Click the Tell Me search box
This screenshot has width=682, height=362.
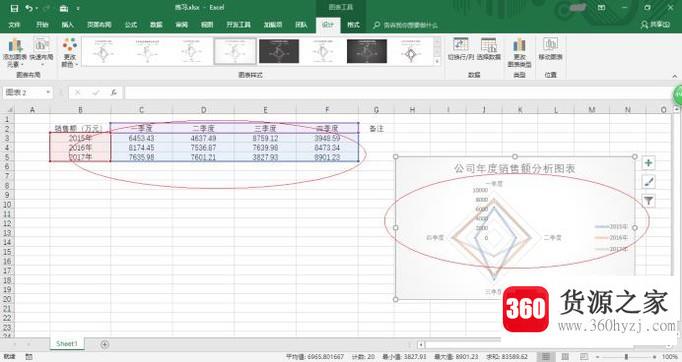(x=405, y=25)
